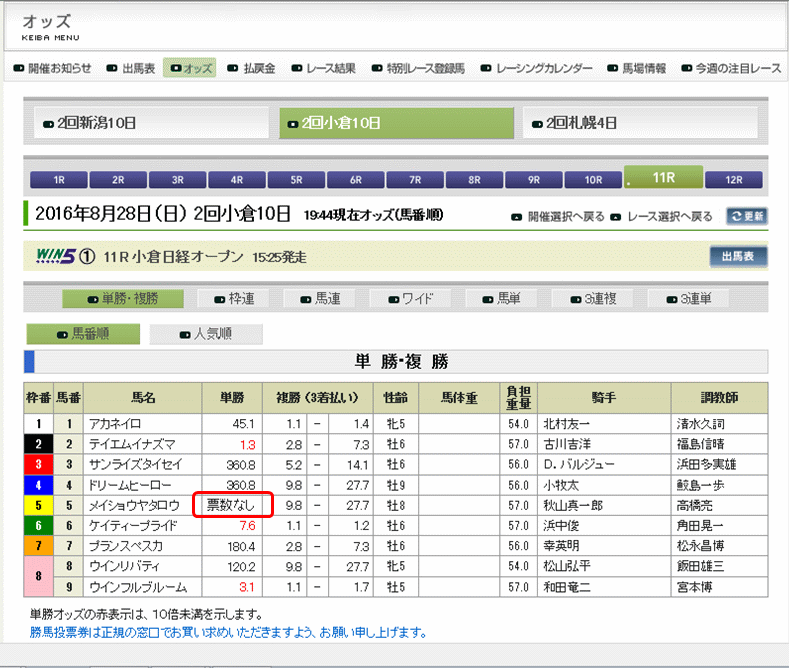Sort odds by 人気順
This screenshot has width=789, height=668.
205,335
